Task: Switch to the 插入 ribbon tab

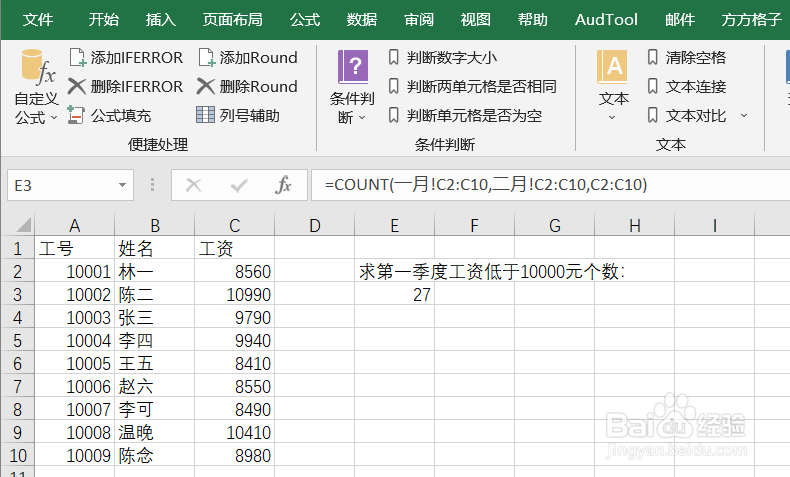Action: click(x=160, y=20)
